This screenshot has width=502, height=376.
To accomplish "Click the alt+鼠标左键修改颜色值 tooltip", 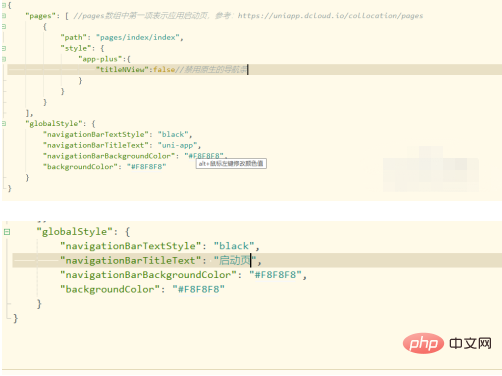I will pyautogui.click(x=231, y=164).
